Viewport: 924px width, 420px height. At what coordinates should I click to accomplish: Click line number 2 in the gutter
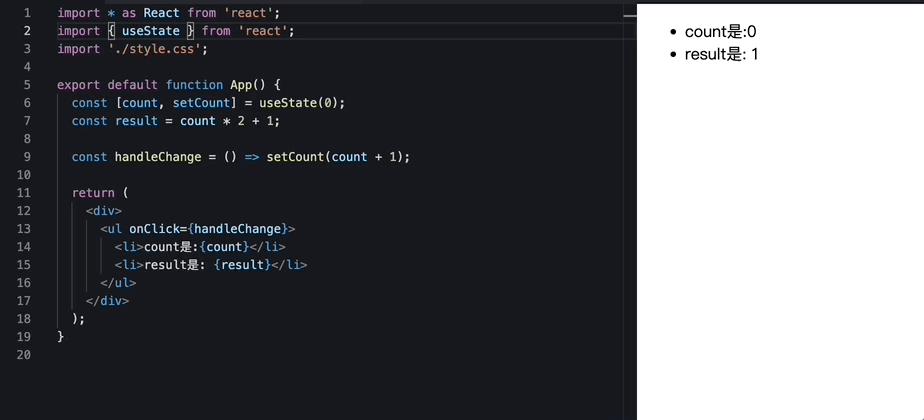pyautogui.click(x=27, y=31)
